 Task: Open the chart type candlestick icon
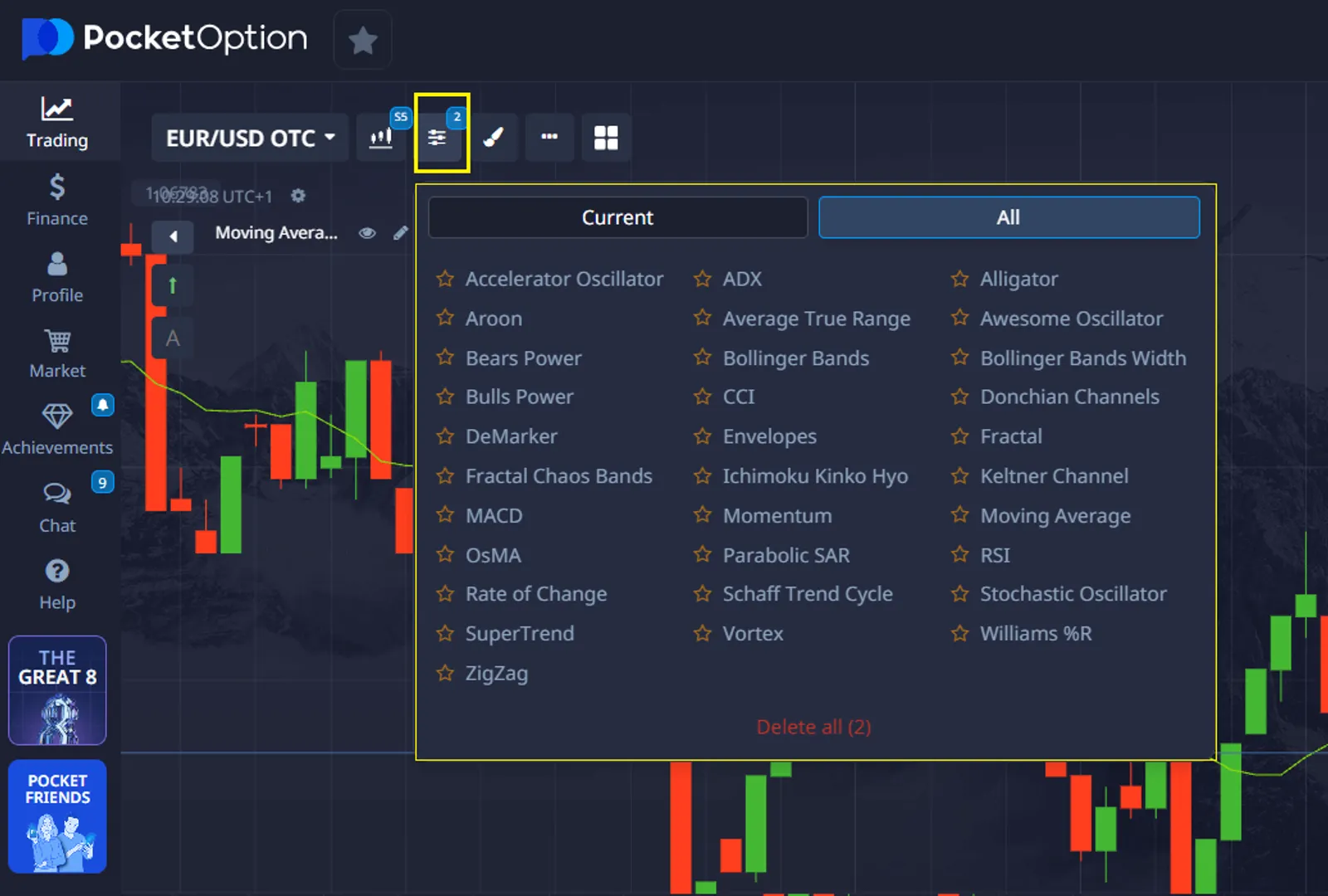[381, 138]
